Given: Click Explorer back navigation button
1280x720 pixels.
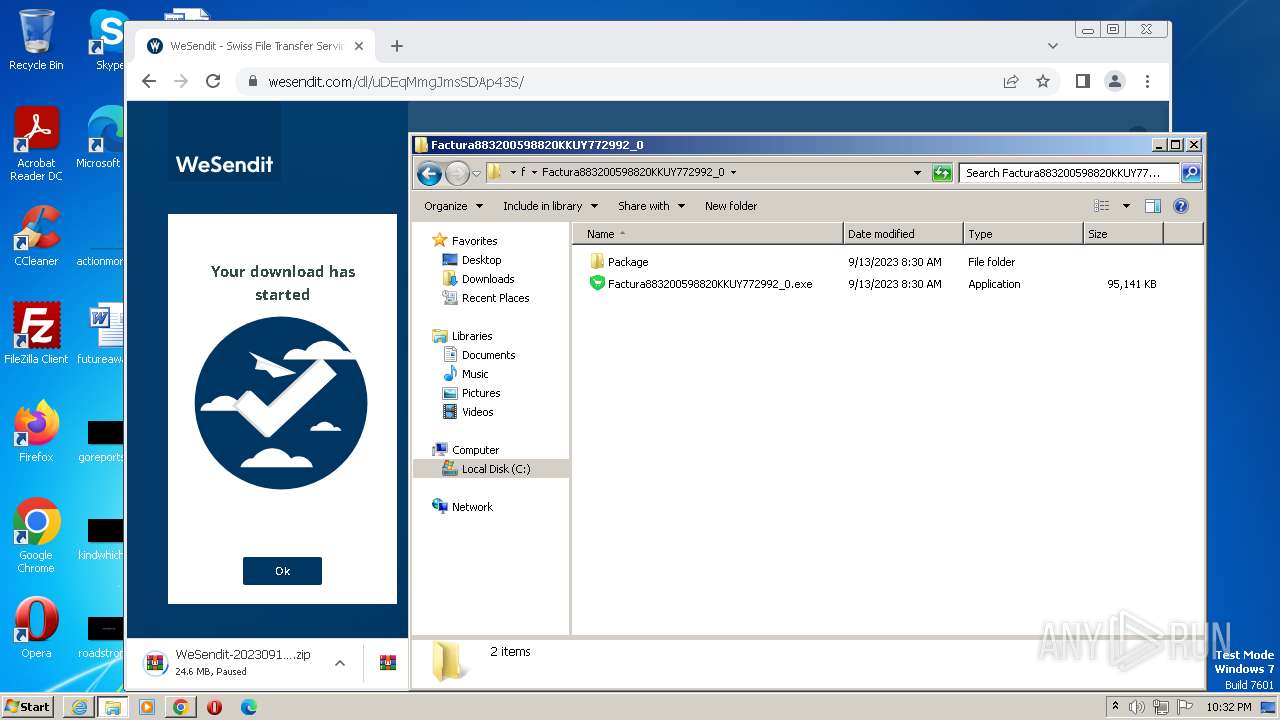Looking at the screenshot, I should coord(429,173).
